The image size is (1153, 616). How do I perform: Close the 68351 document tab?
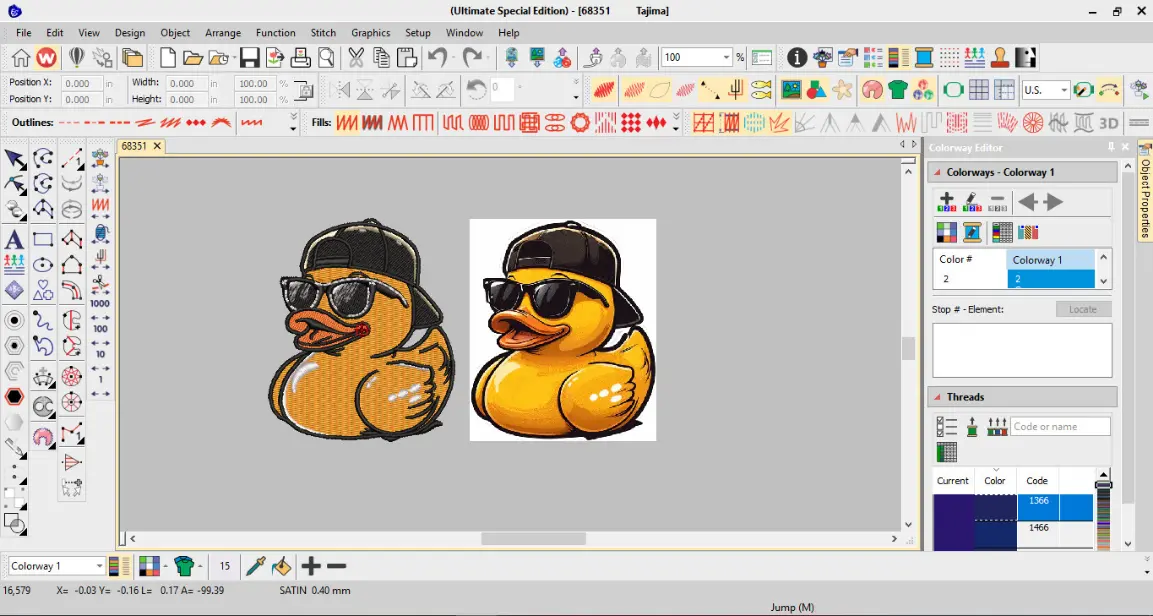(x=157, y=146)
